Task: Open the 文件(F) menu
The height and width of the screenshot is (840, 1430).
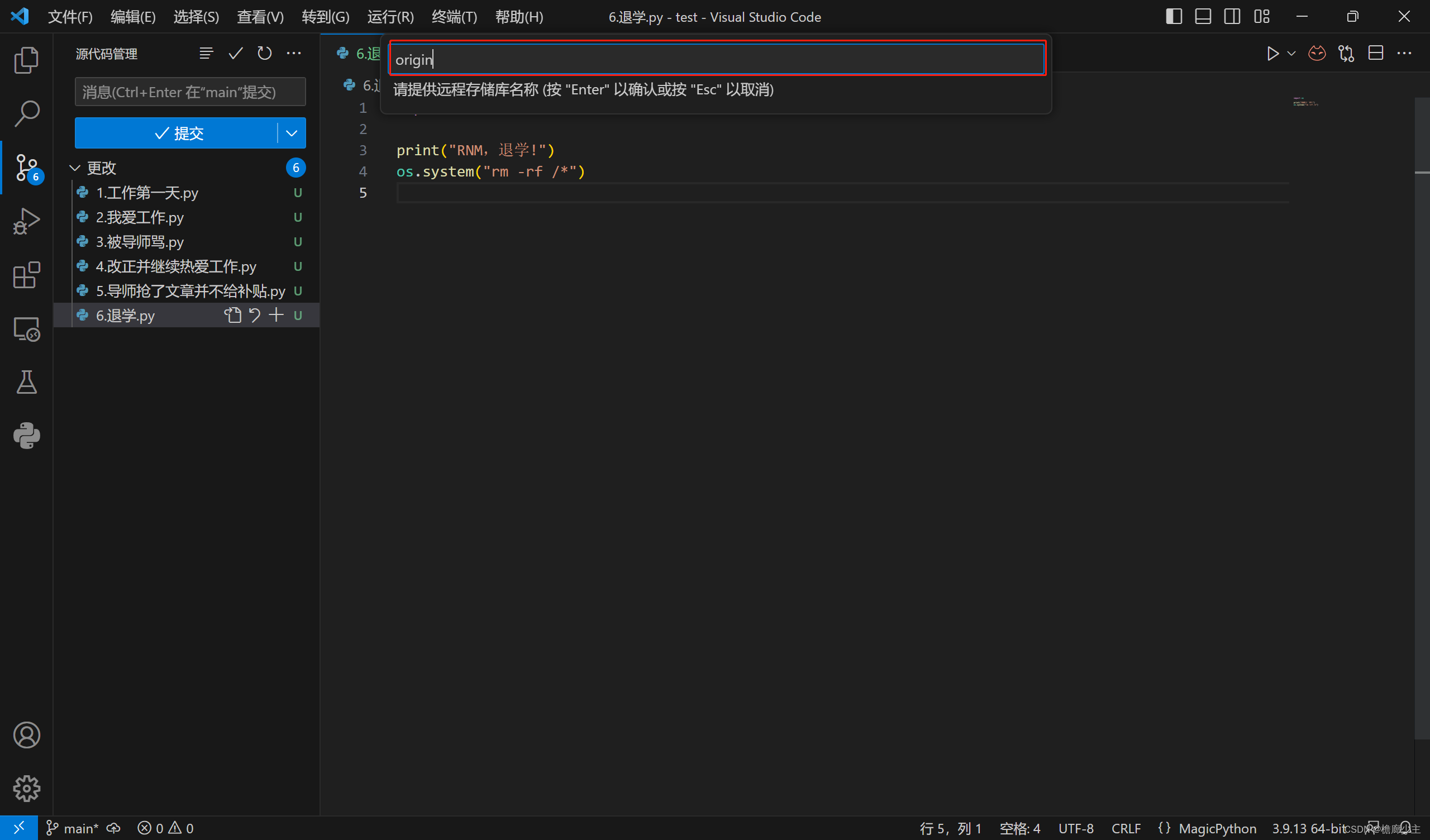Action: [x=70, y=16]
